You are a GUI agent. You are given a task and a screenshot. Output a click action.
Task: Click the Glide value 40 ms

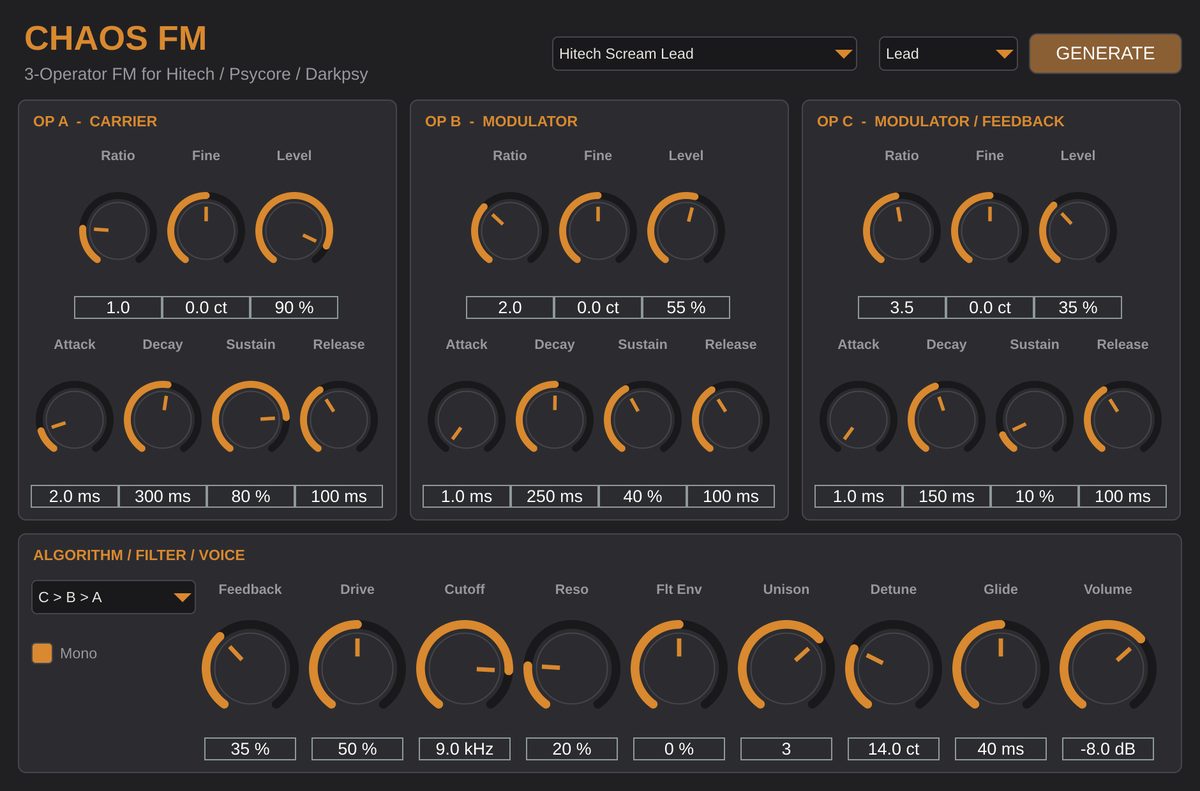pyautogui.click(x=1001, y=748)
